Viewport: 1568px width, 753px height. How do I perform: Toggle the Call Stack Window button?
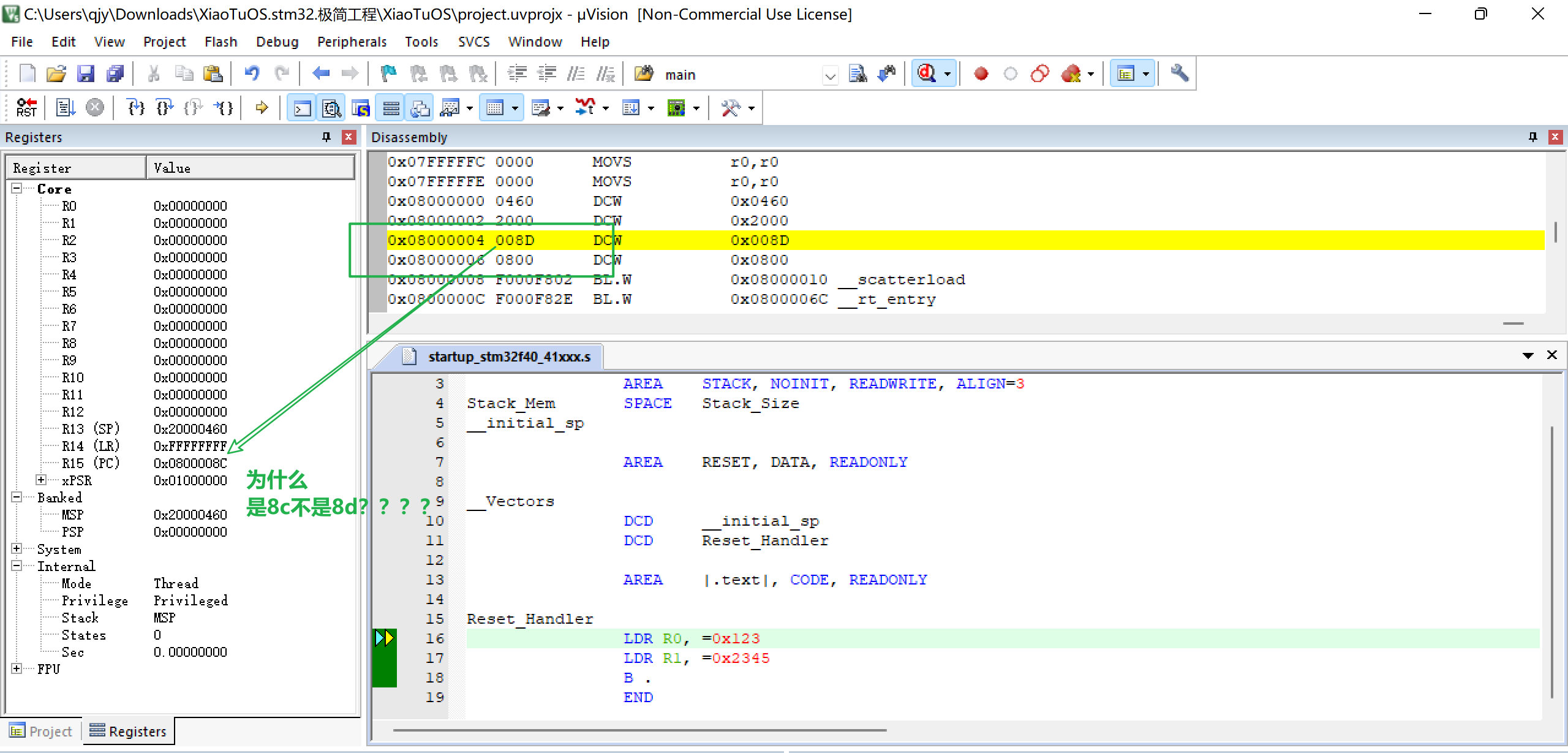[420, 108]
